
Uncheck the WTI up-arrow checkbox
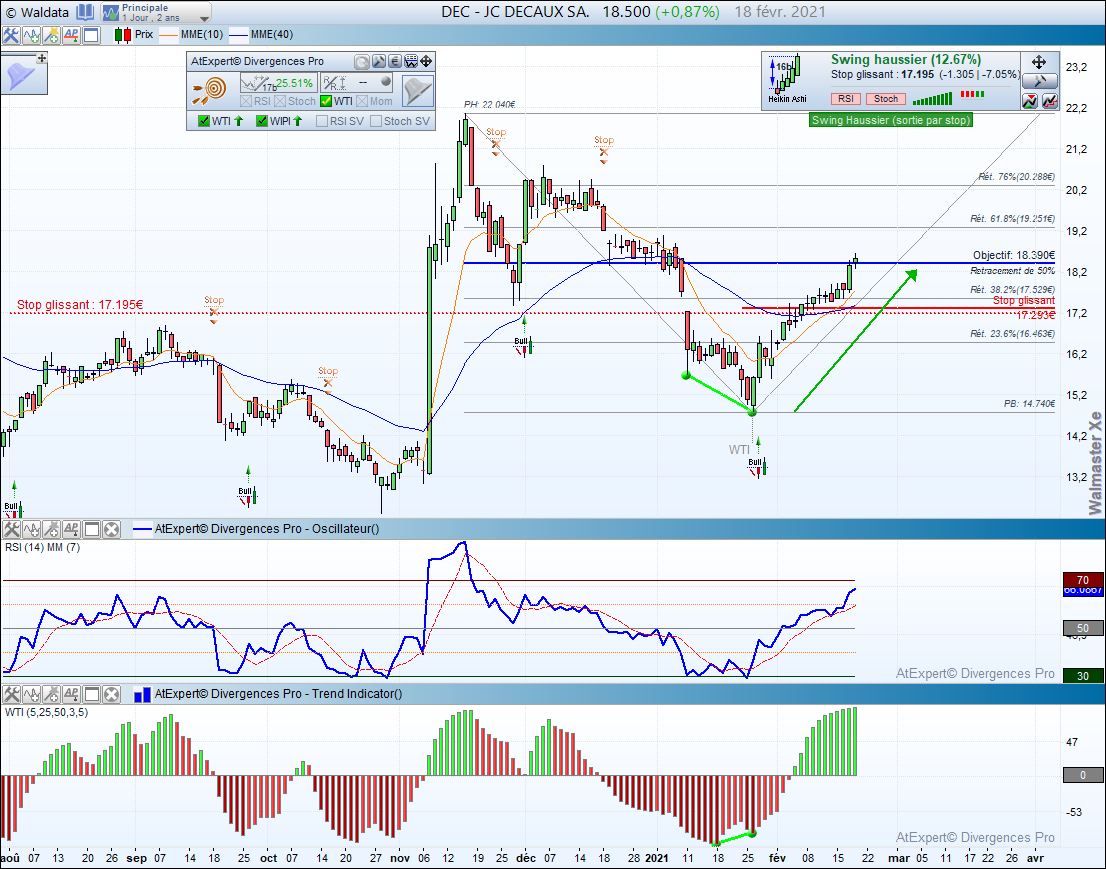click(204, 121)
